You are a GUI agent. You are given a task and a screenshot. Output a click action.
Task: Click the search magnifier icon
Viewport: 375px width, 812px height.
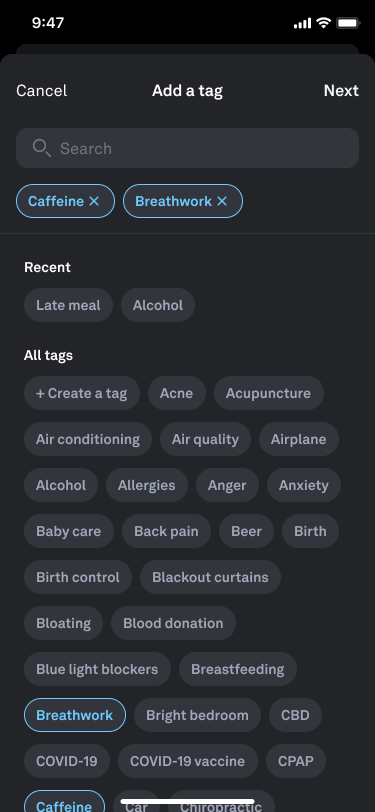[41, 148]
